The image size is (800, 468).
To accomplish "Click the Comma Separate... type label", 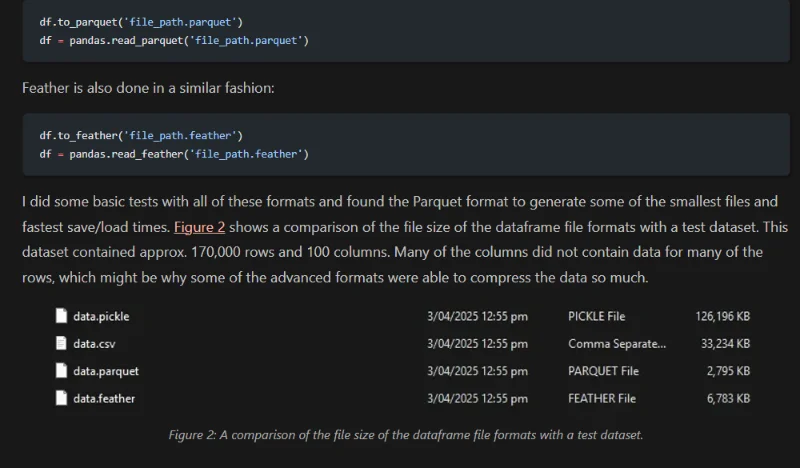I will pos(616,344).
